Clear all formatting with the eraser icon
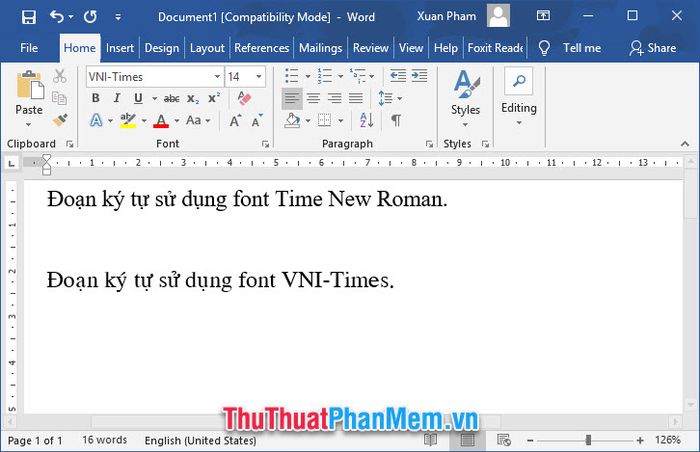The image size is (700, 452). (x=244, y=98)
